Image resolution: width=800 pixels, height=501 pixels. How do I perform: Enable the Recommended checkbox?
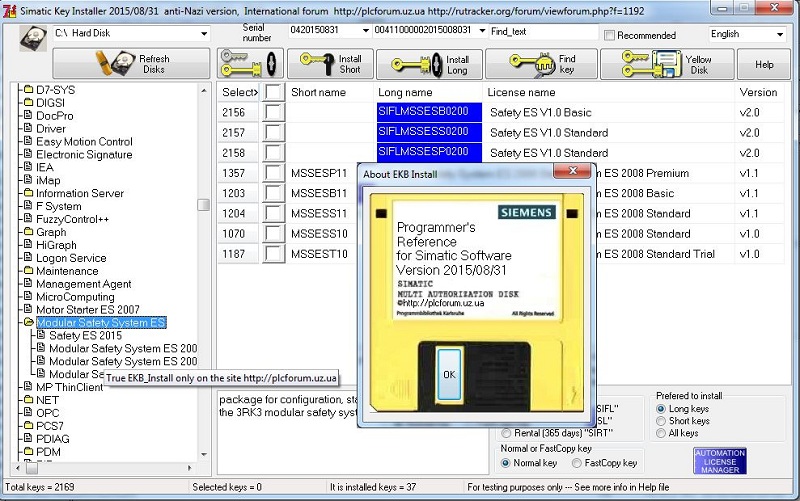point(610,34)
